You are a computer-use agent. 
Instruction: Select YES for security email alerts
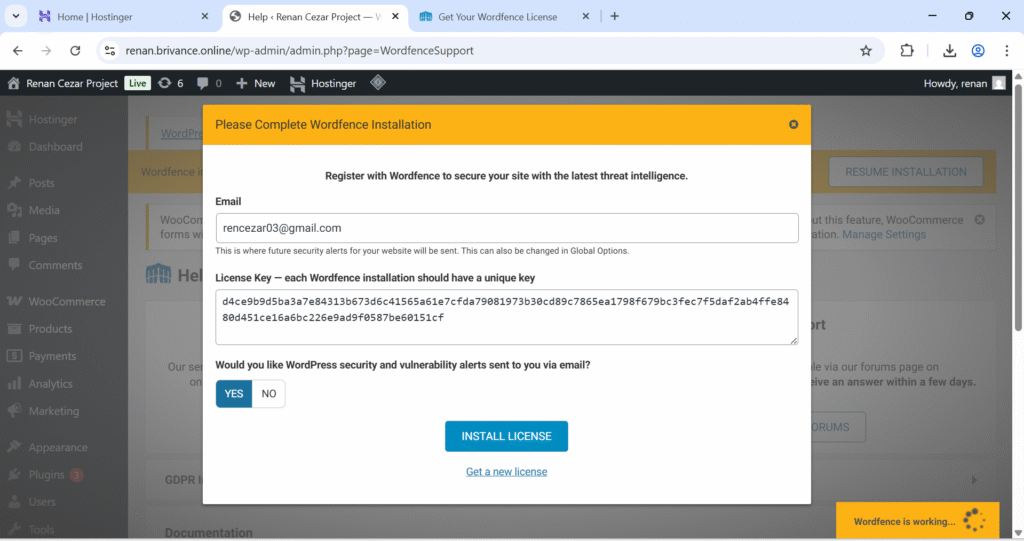234,394
